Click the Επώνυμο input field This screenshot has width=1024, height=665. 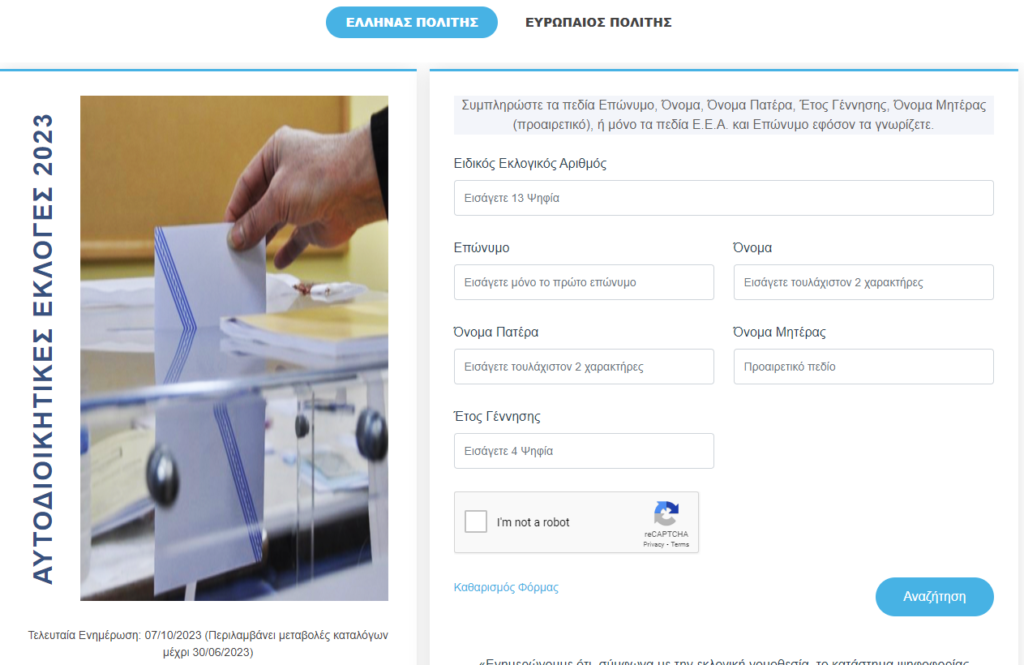tap(584, 282)
